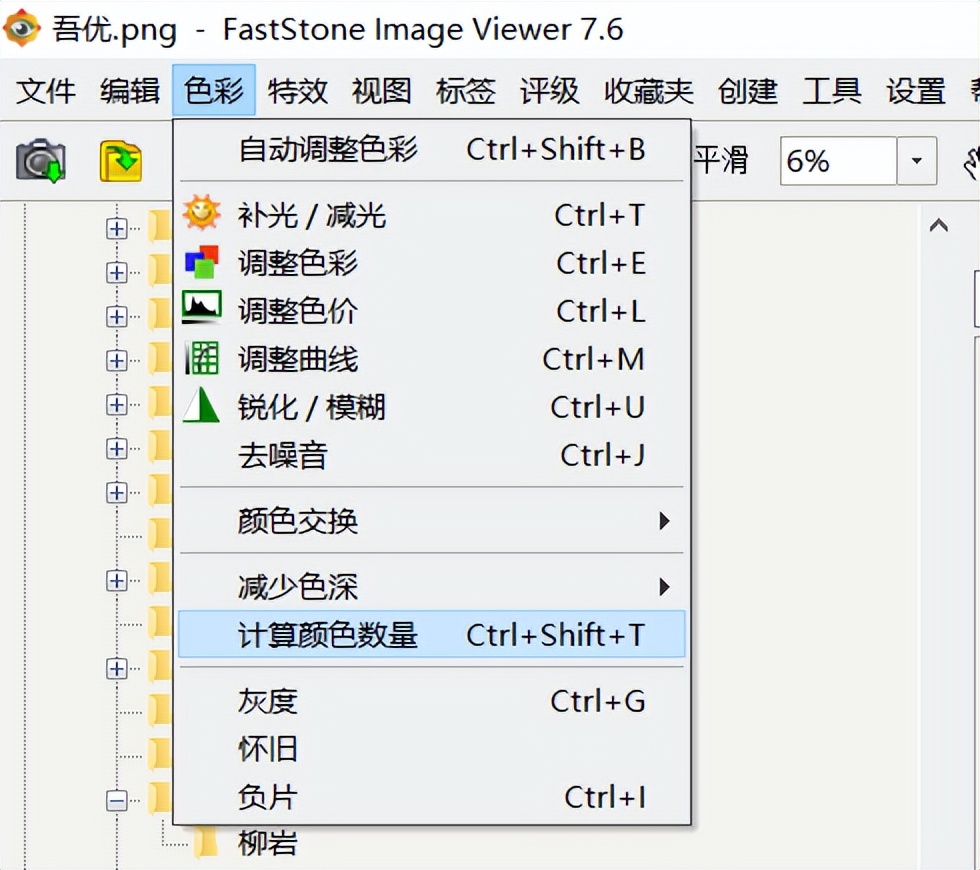Click the scroll up arrow of folder panel
The image size is (980, 870).
[x=938, y=226]
